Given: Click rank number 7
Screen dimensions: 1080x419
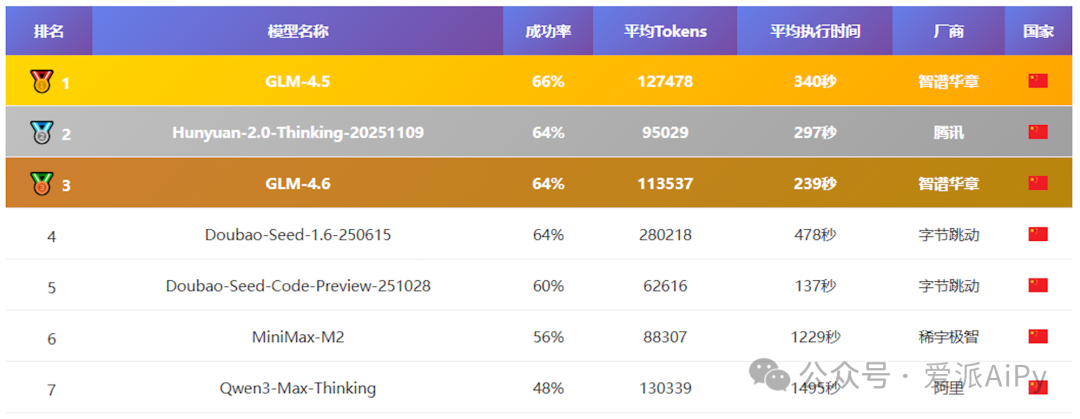Looking at the screenshot, I should tap(52, 389).
